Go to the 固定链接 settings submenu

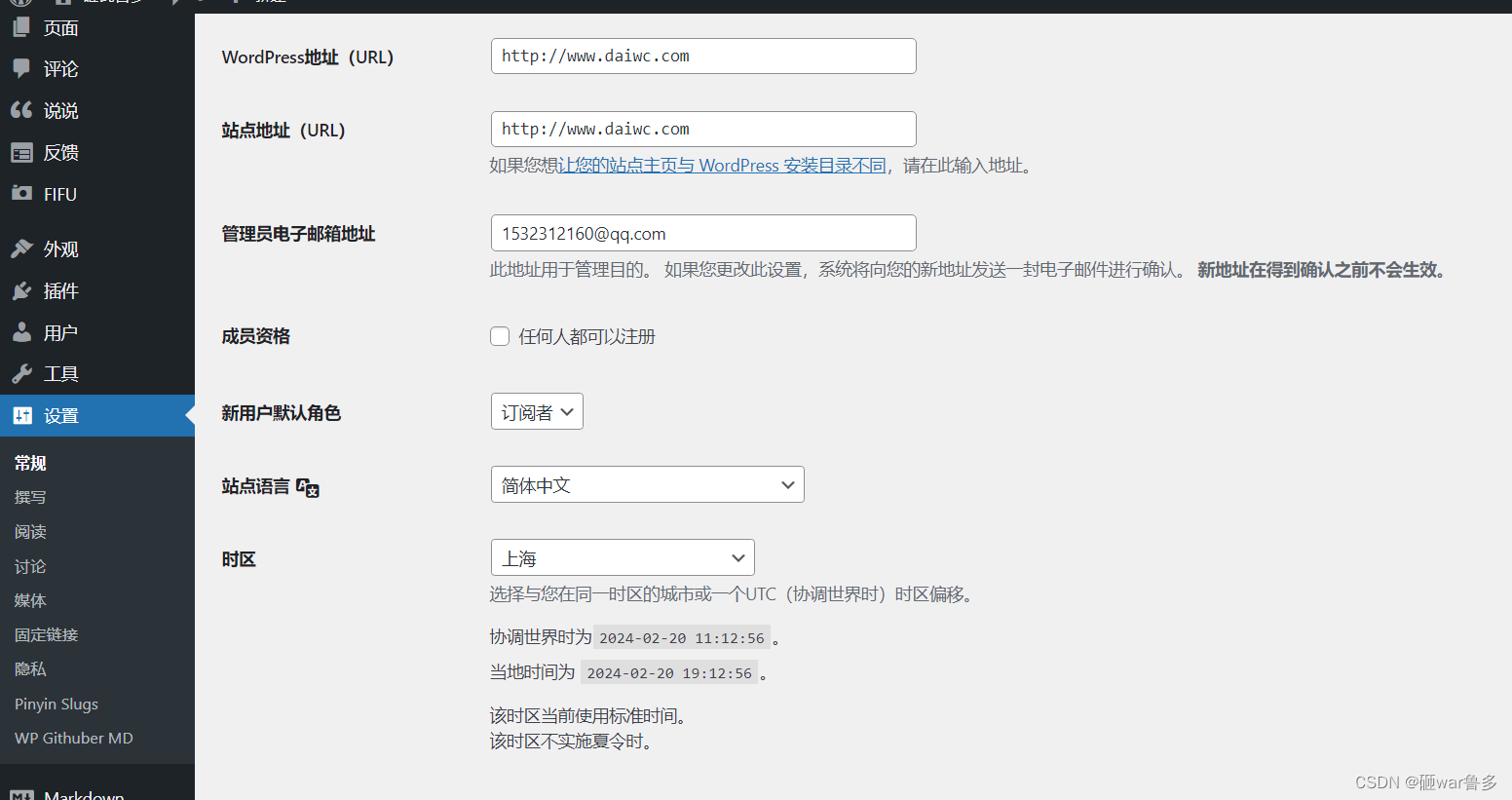coord(46,634)
